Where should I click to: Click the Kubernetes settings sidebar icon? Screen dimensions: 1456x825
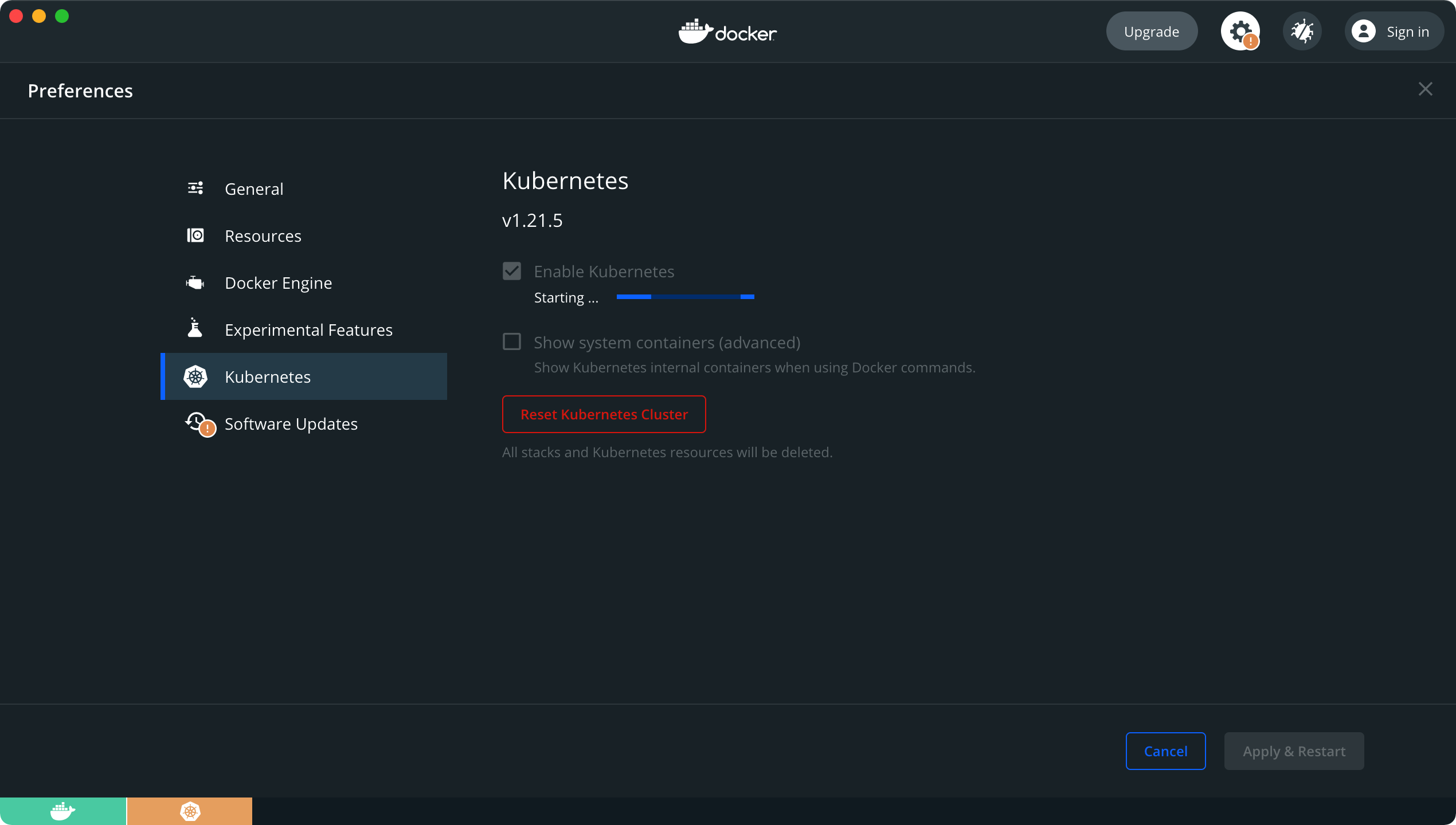[x=196, y=376]
